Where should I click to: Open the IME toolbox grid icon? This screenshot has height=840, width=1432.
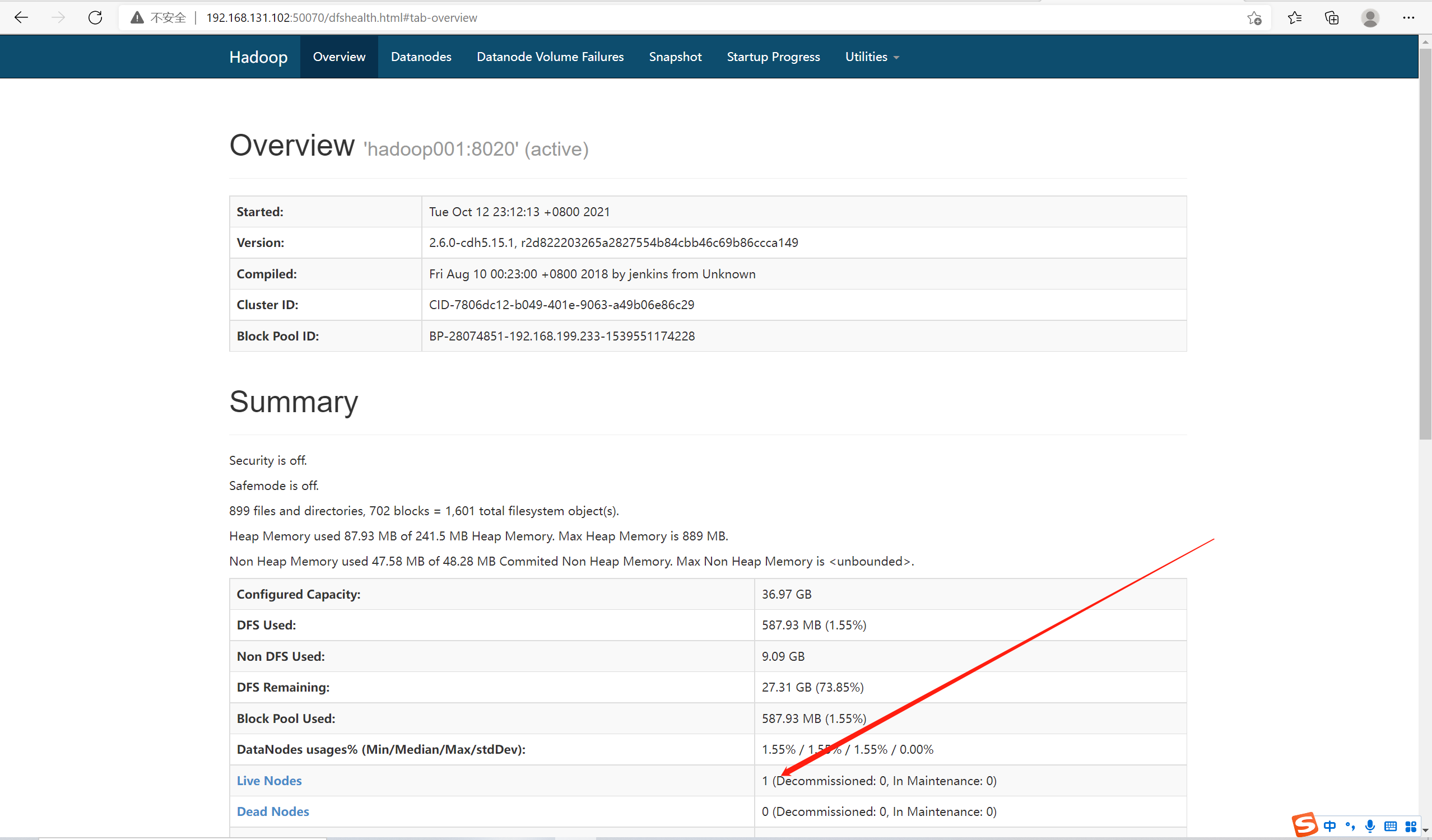1410,827
